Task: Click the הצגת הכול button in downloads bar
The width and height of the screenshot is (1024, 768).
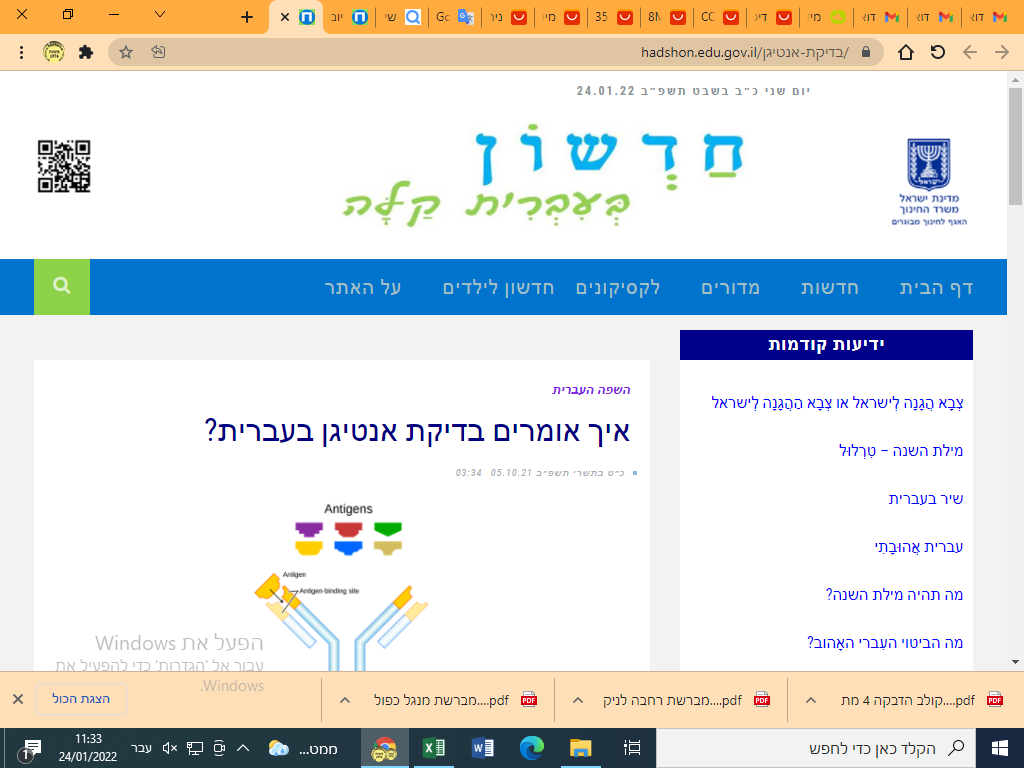Action: (80, 700)
